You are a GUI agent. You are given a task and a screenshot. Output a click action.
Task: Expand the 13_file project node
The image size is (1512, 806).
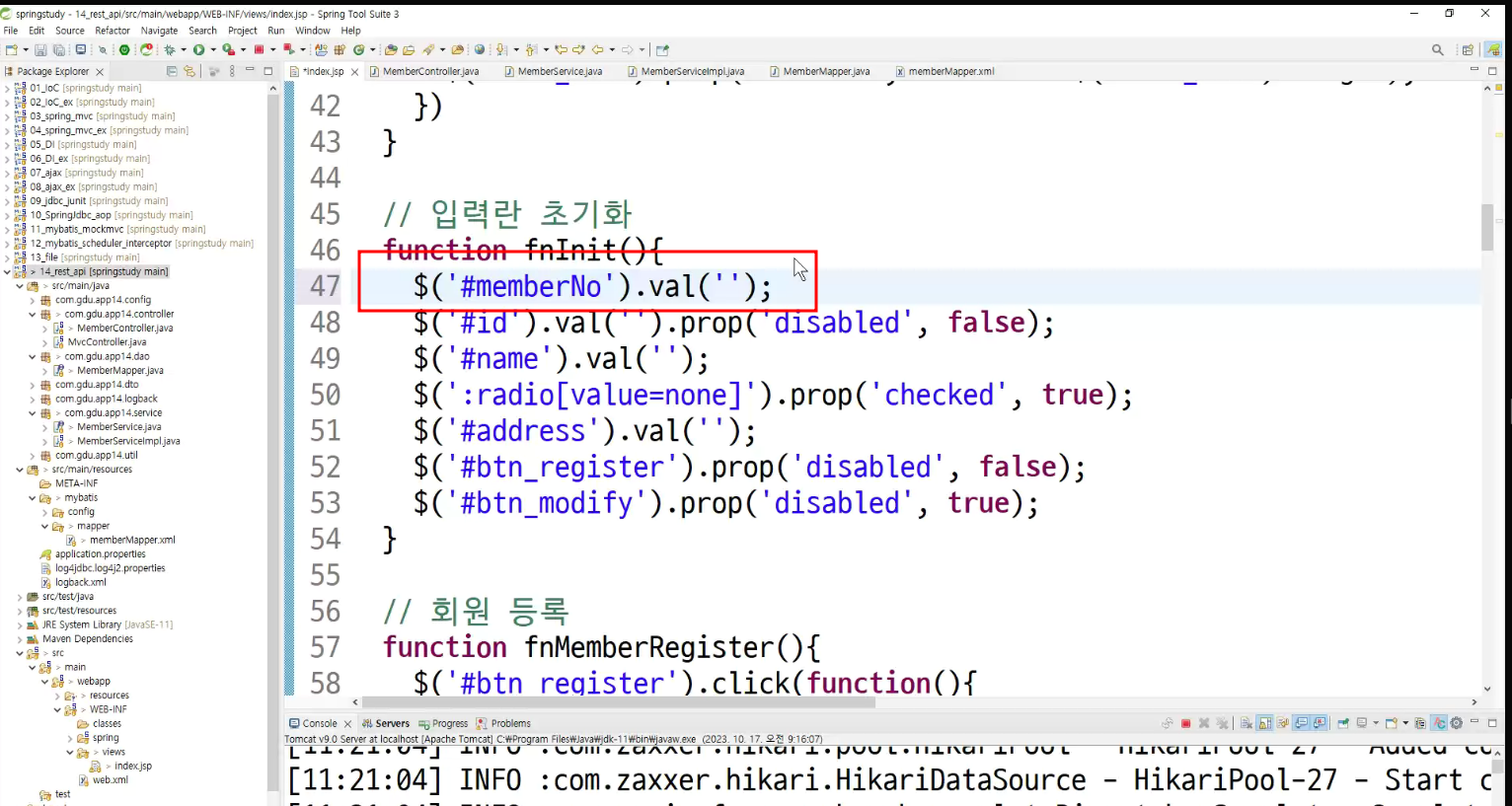[x=8, y=257]
